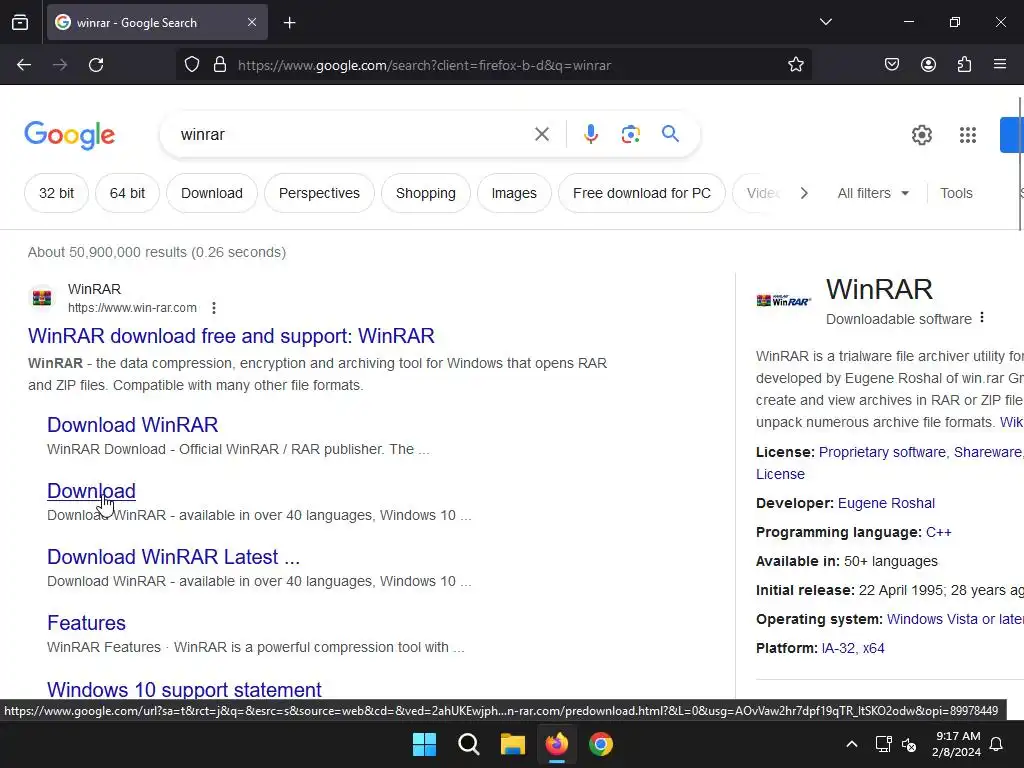Open result options beside win-rar.com URL

[x=214, y=308]
